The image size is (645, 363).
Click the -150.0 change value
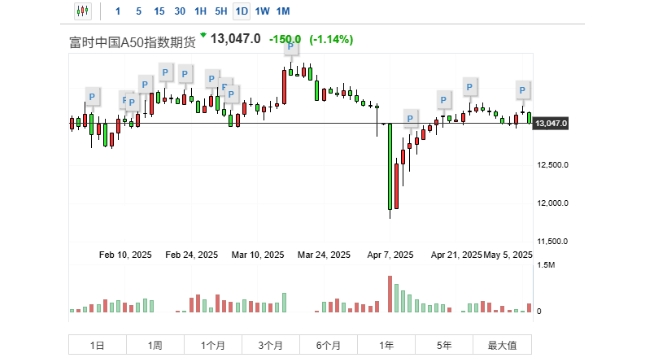pos(285,40)
